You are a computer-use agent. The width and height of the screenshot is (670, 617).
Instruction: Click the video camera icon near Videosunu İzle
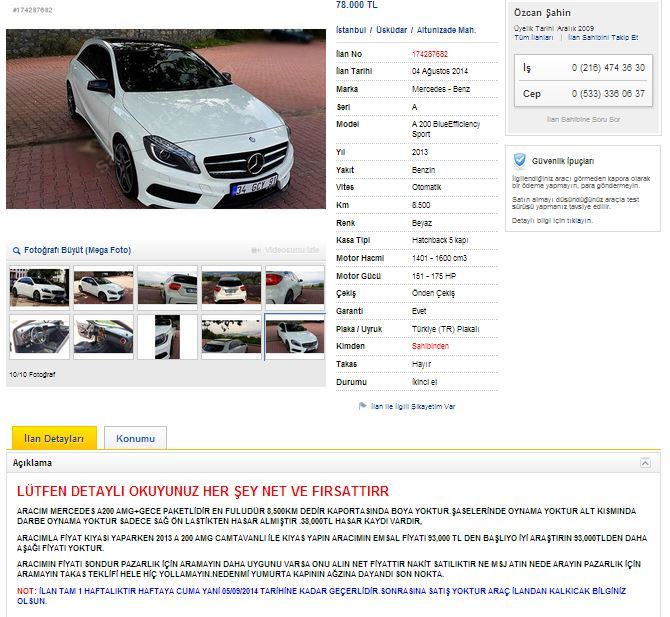click(256, 250)
